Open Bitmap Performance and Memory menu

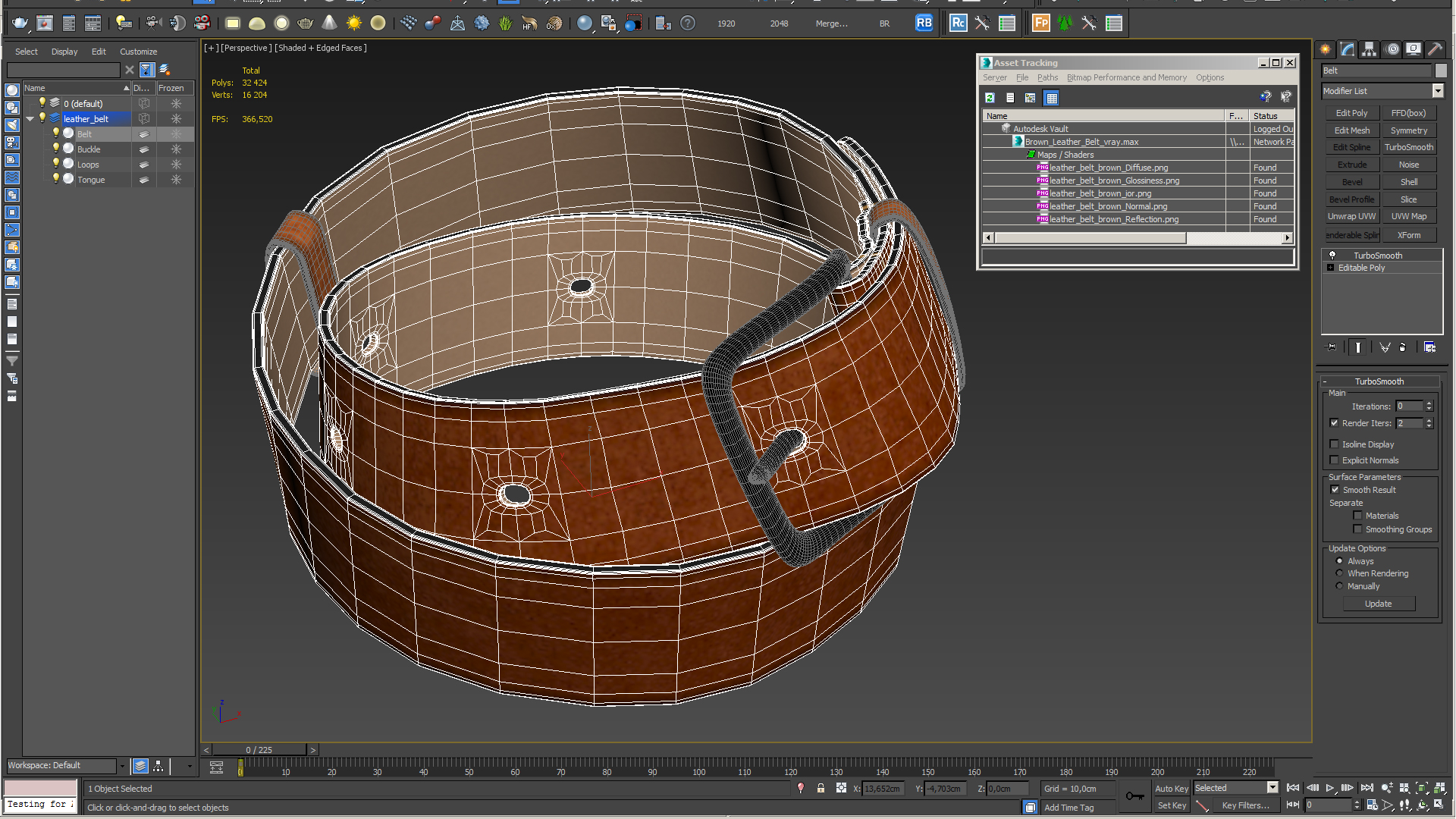(1126, 77)
